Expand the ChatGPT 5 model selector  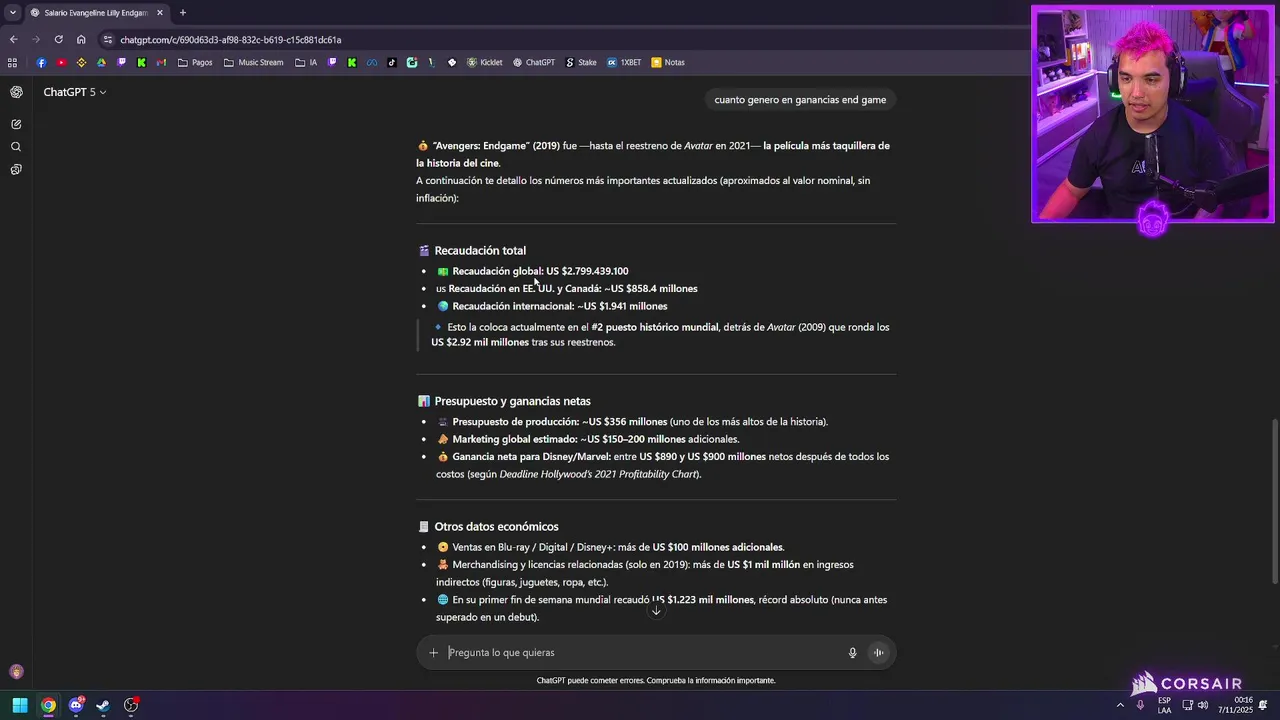click(75, 92)
